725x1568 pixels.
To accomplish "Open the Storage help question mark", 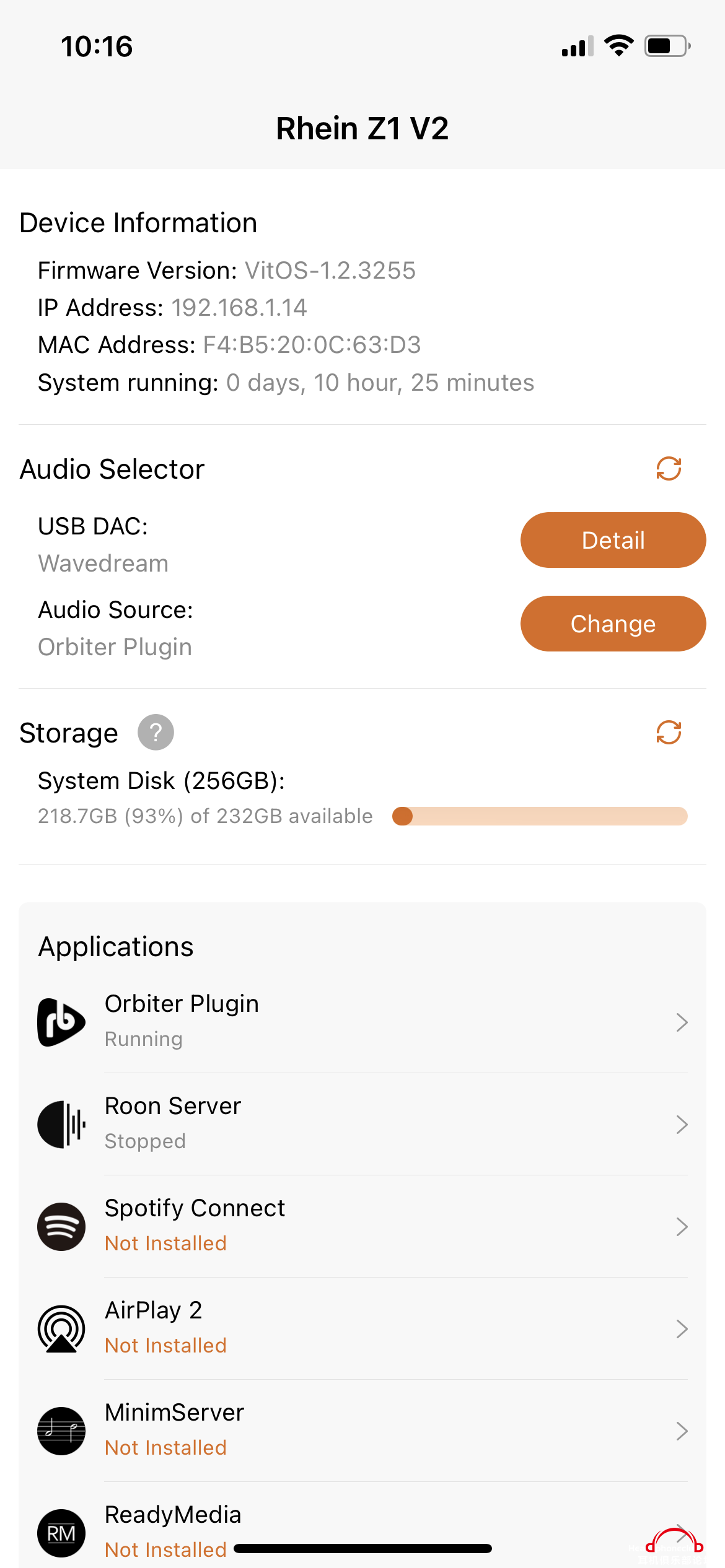I will point(156,733).
